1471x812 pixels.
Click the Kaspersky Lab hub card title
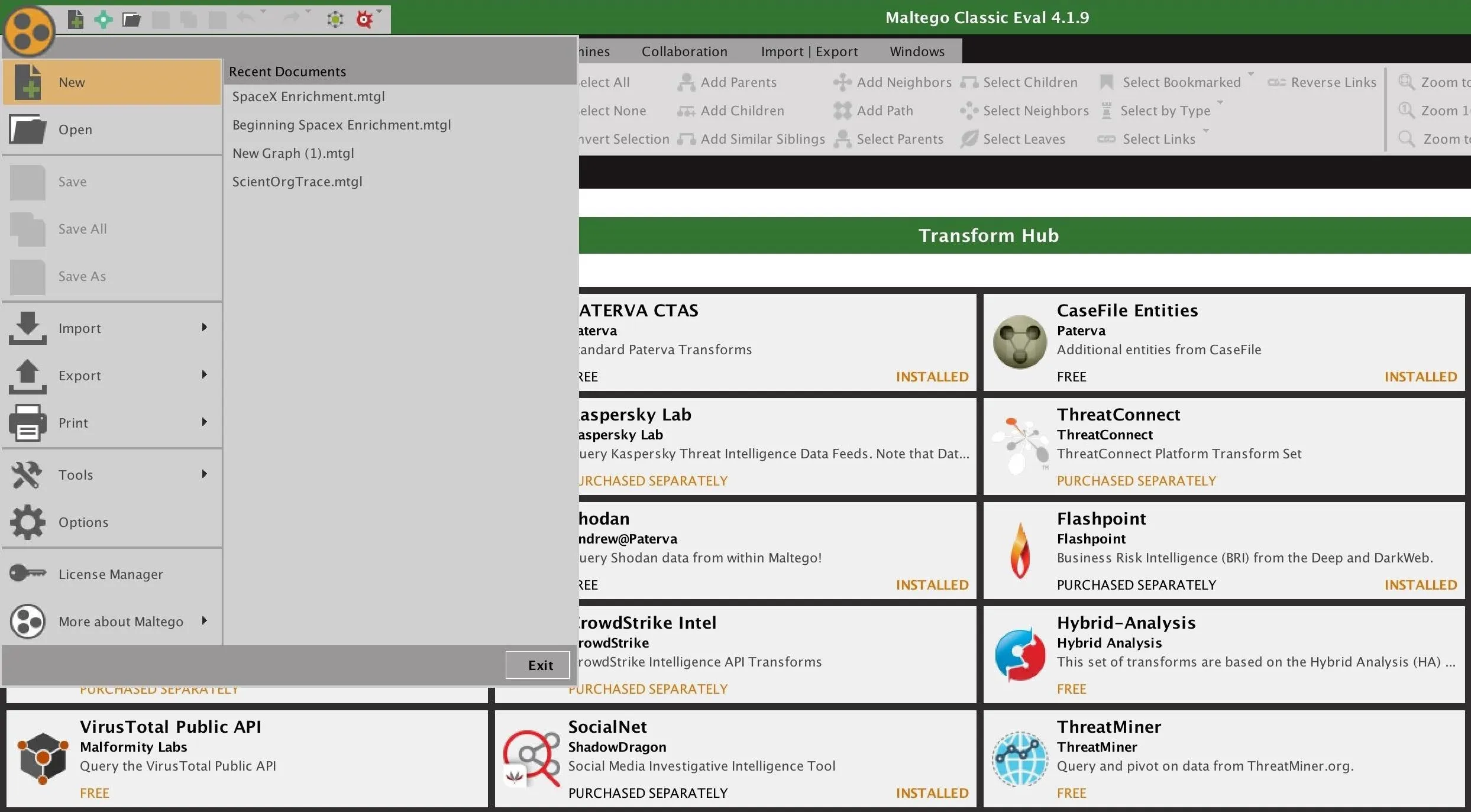635,415
